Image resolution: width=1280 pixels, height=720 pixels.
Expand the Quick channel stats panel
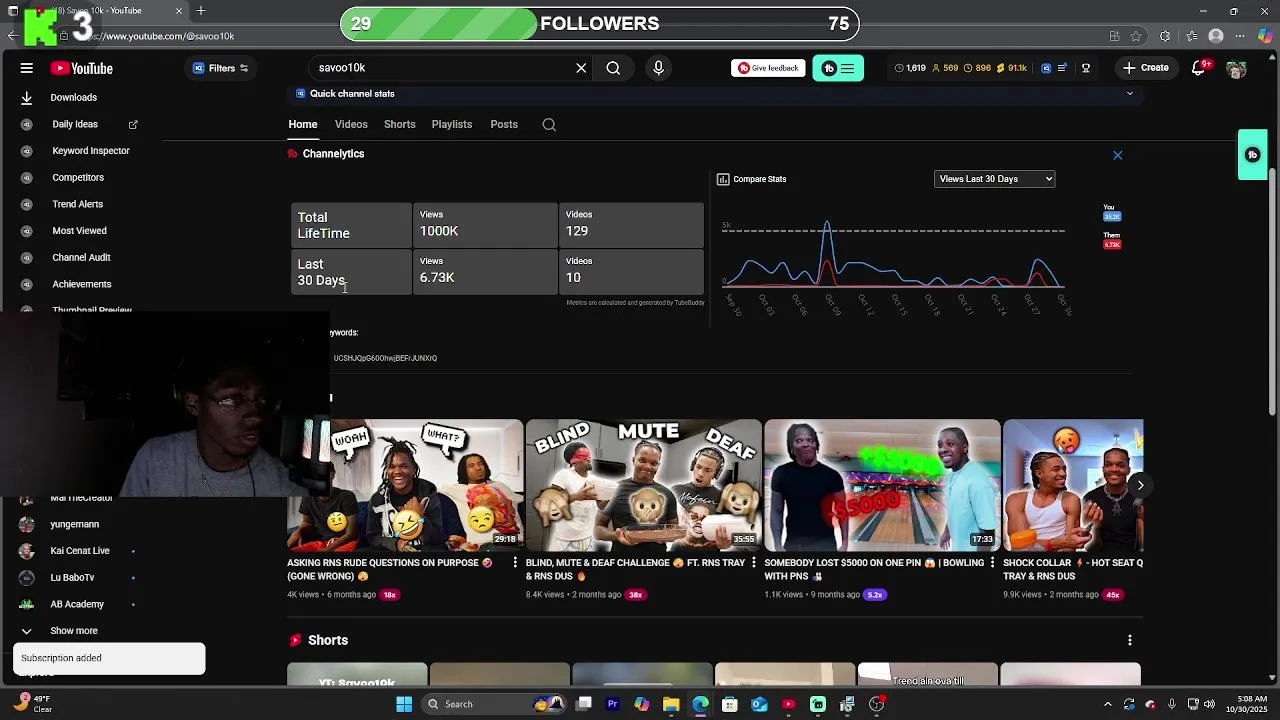click(x=1130, y=93)
